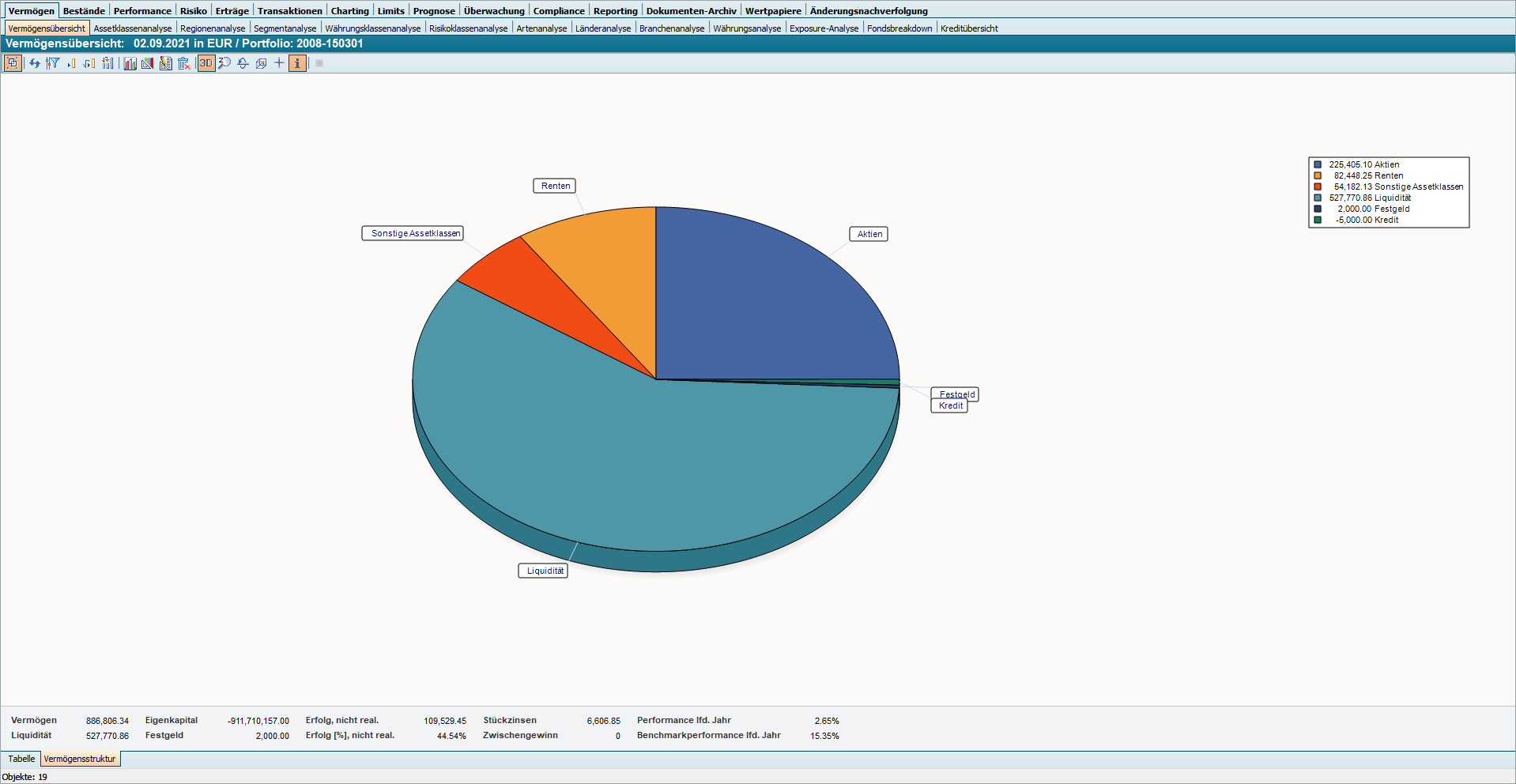Image resolution: width=1516 pixels, height=784 pixels.
Task: Click the Liquidität pie chart label
Action: (545, 571)
